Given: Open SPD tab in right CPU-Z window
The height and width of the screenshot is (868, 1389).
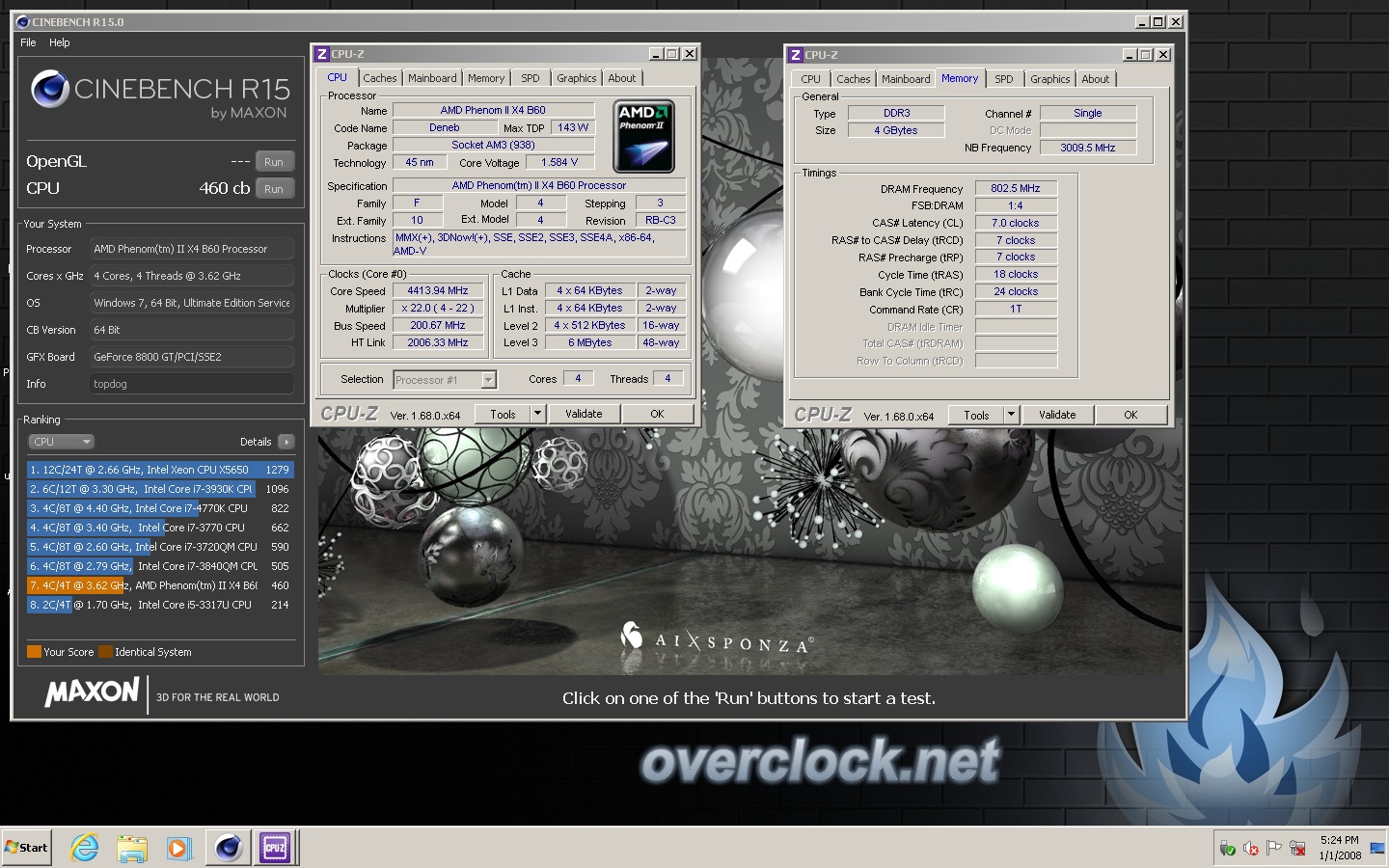Looking at the screenshot, I should tap(1004, 79).
